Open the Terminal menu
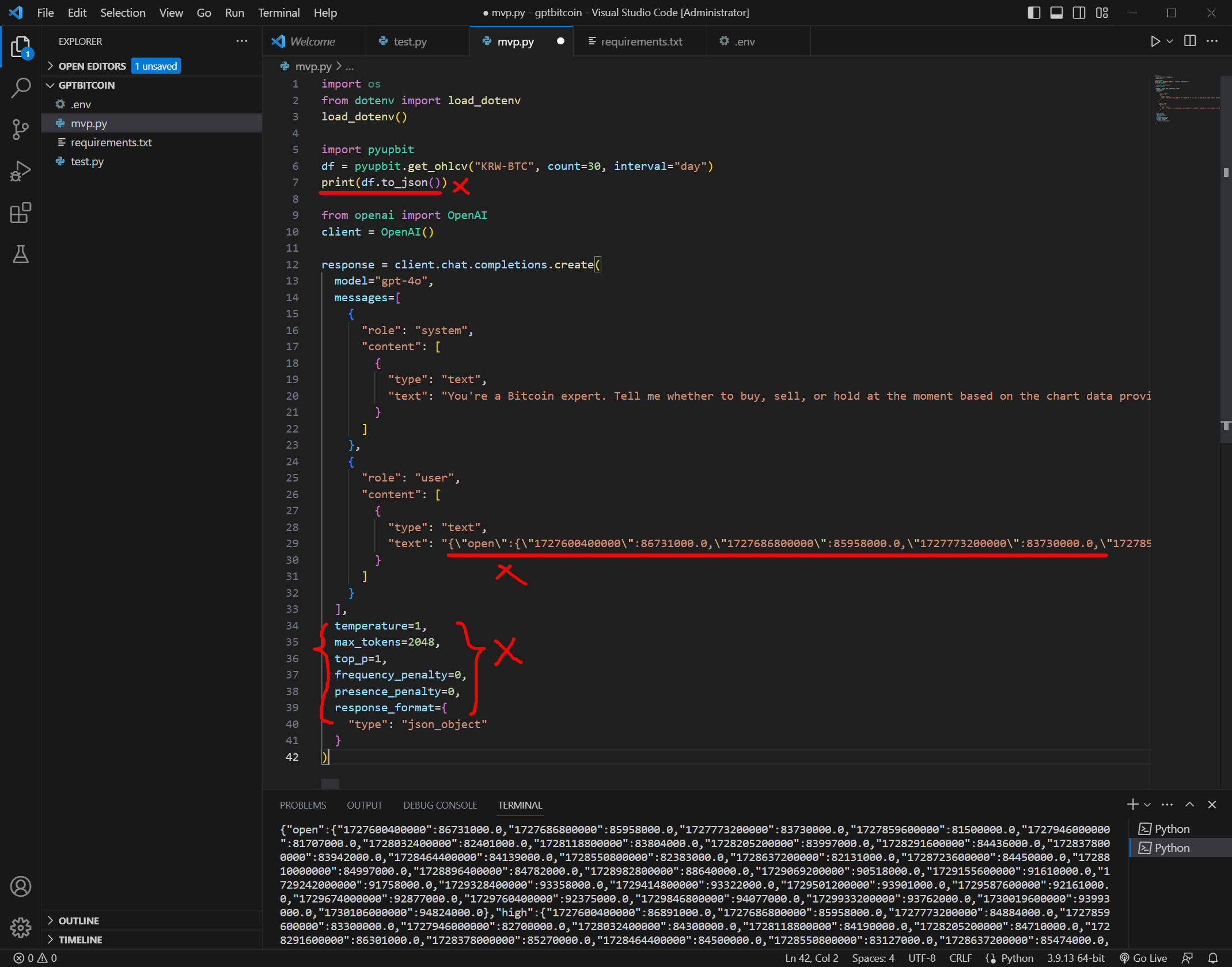Image resolution: width=1232 pixels, height=967 pixels. click(x=278, y=13)
